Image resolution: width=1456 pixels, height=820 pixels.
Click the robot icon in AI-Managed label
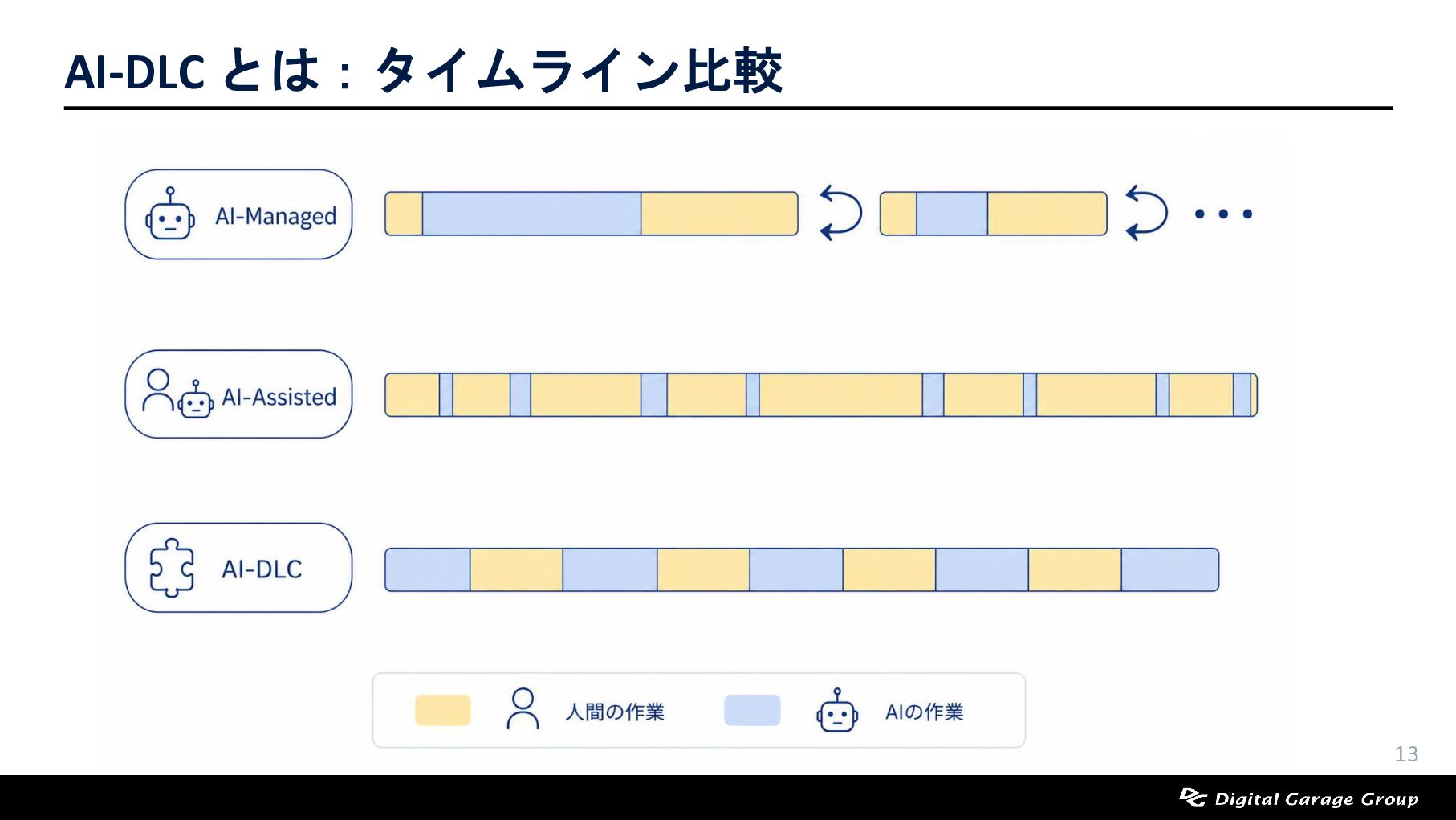[170, 214]
